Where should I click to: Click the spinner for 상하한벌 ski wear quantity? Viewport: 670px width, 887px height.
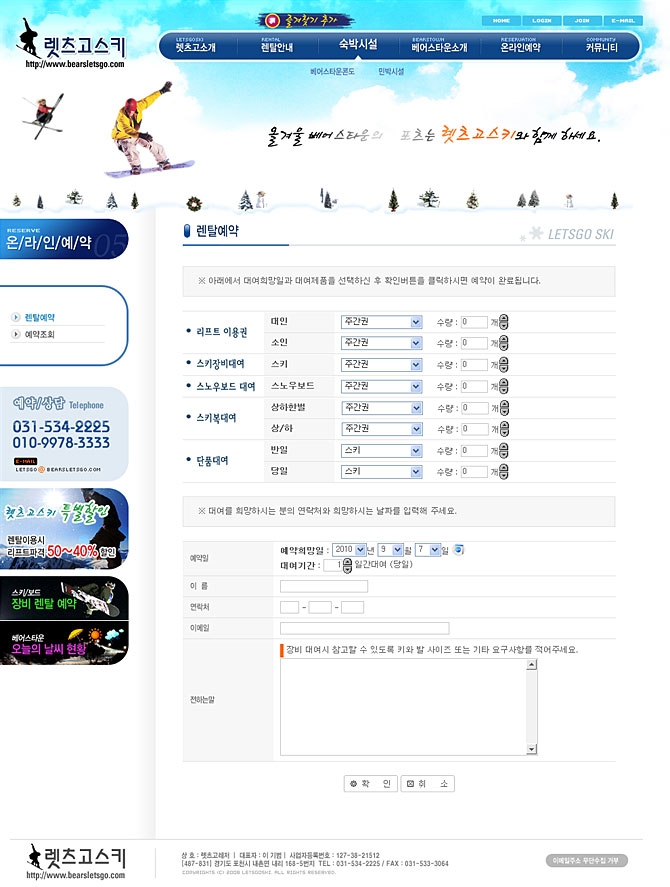point(504,407)
